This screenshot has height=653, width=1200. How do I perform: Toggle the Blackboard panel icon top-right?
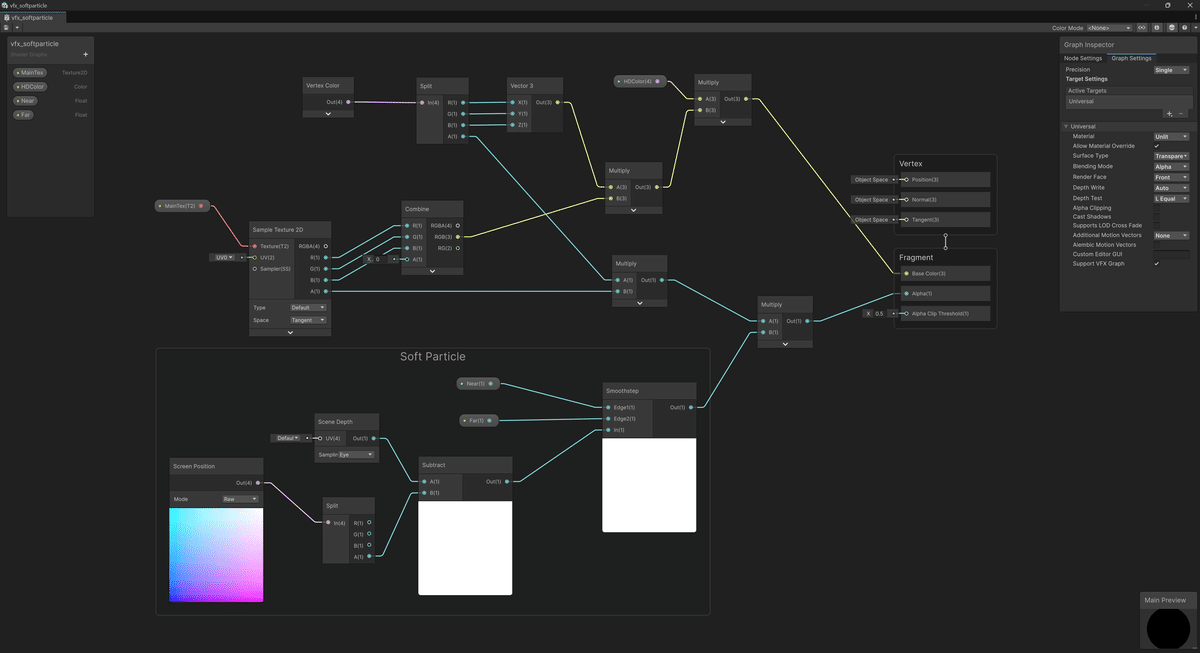(x=1157, y=27)
